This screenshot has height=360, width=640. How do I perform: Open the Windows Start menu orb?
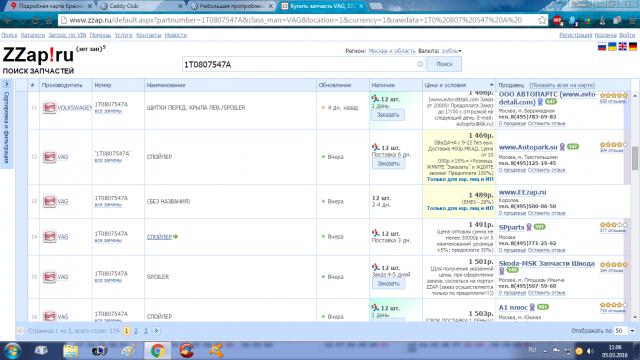point(12,351)
